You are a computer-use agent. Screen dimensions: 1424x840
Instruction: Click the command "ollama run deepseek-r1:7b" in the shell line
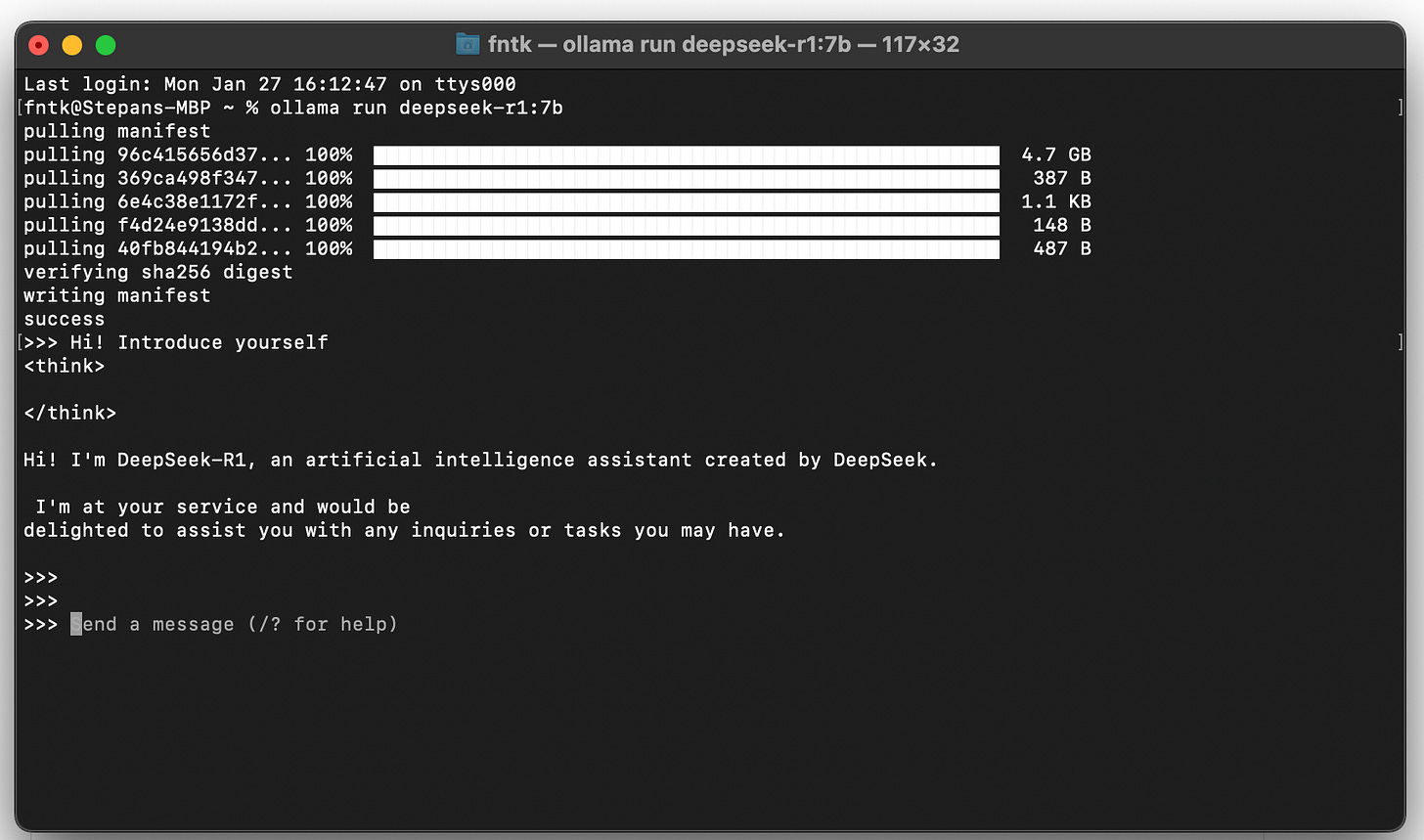pyautogui.click(x=417, y=108)
